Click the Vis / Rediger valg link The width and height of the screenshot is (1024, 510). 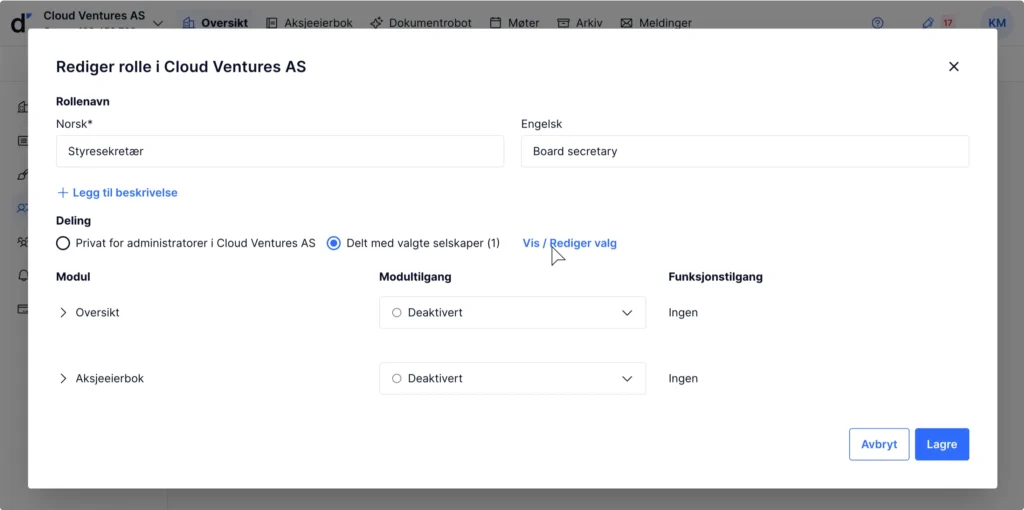[x=569, y=243]
